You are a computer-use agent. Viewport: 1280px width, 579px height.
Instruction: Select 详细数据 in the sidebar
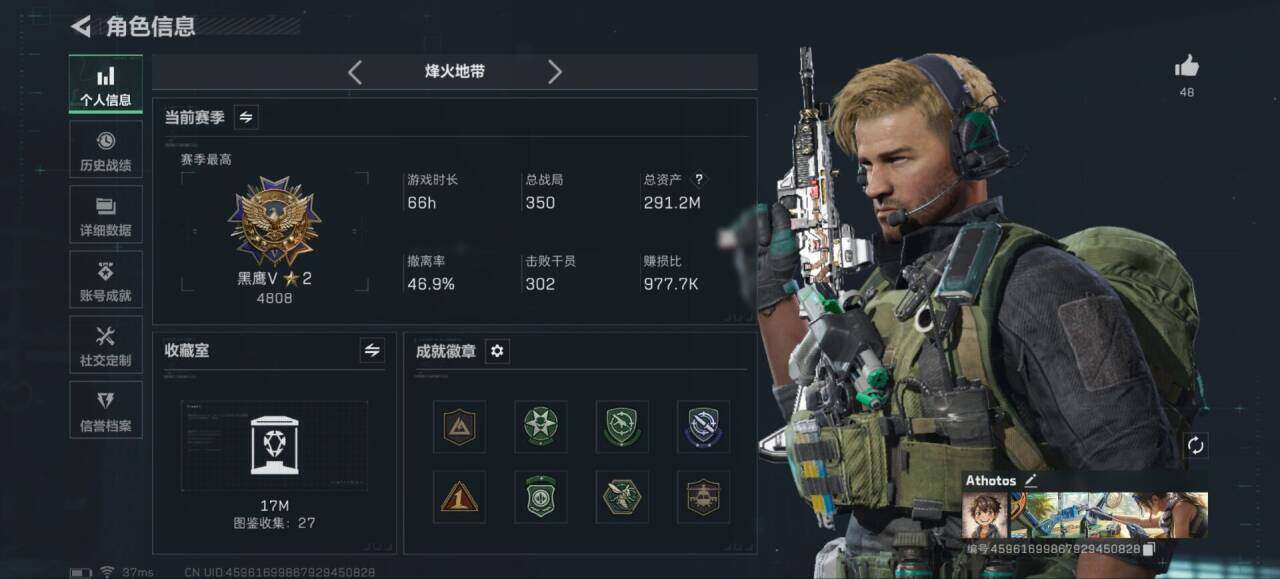click(106, 215)
